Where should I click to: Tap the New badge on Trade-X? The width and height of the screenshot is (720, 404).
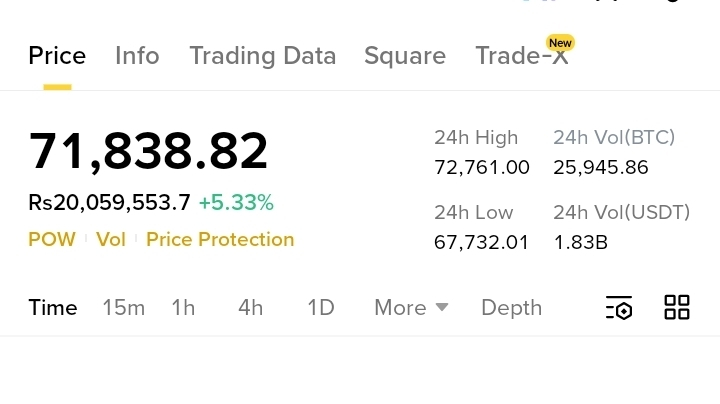tap(560, 43)
